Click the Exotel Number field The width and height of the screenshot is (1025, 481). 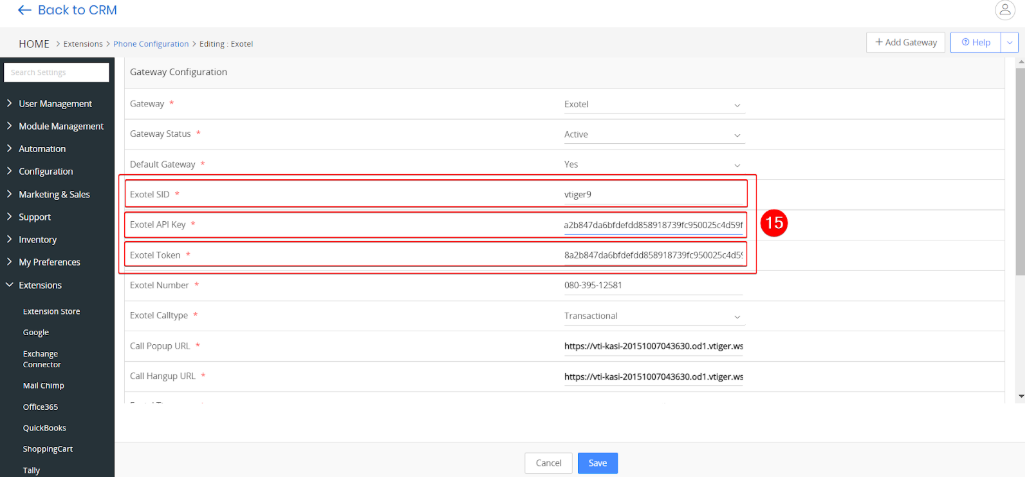654,286
